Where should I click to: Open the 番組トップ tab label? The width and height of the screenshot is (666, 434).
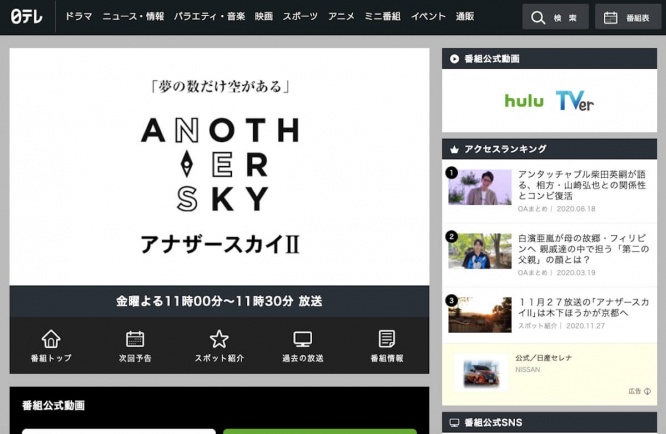[x=51, y=358]
